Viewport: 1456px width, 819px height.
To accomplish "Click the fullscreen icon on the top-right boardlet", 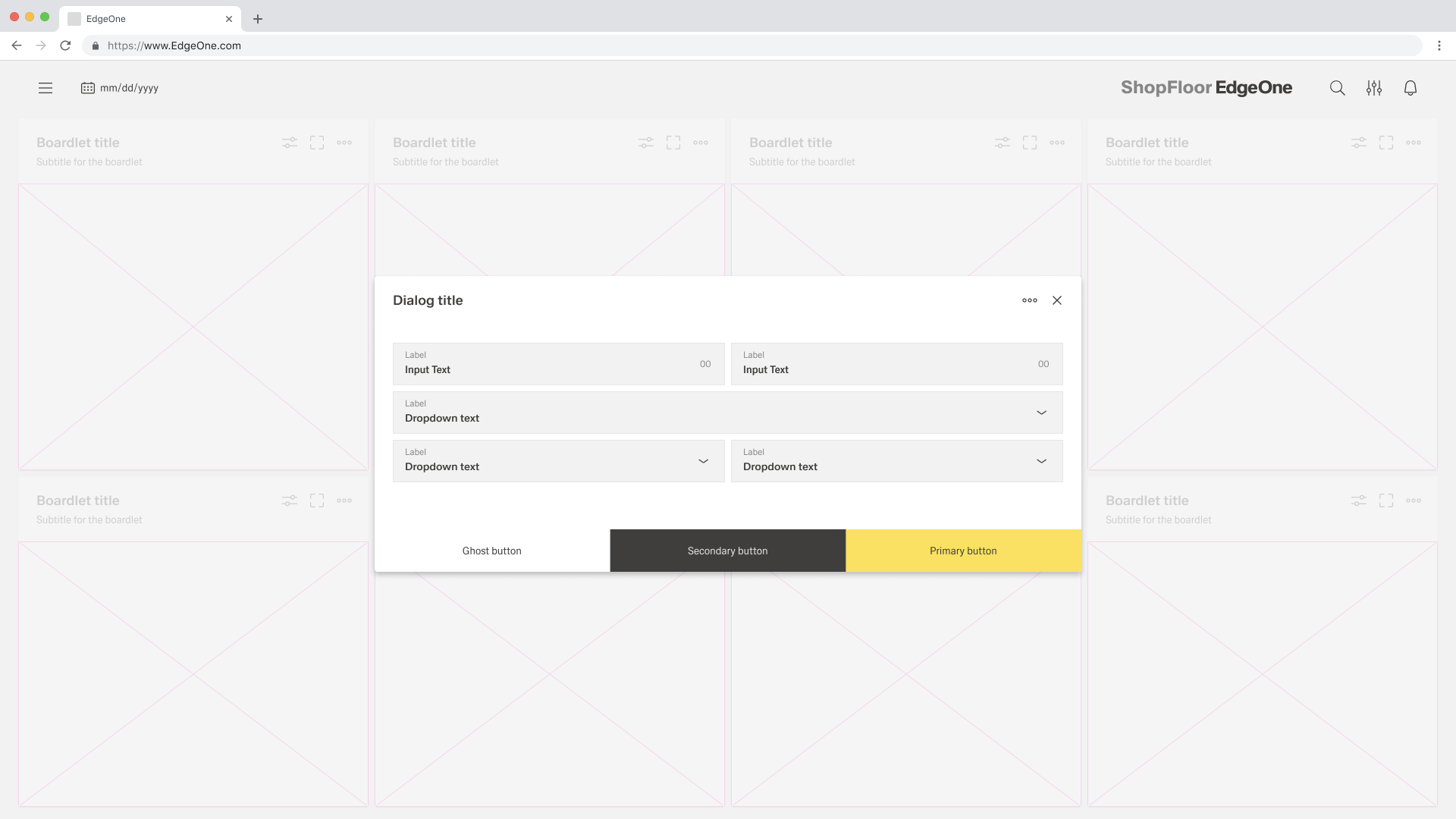I will [1386, 143].
